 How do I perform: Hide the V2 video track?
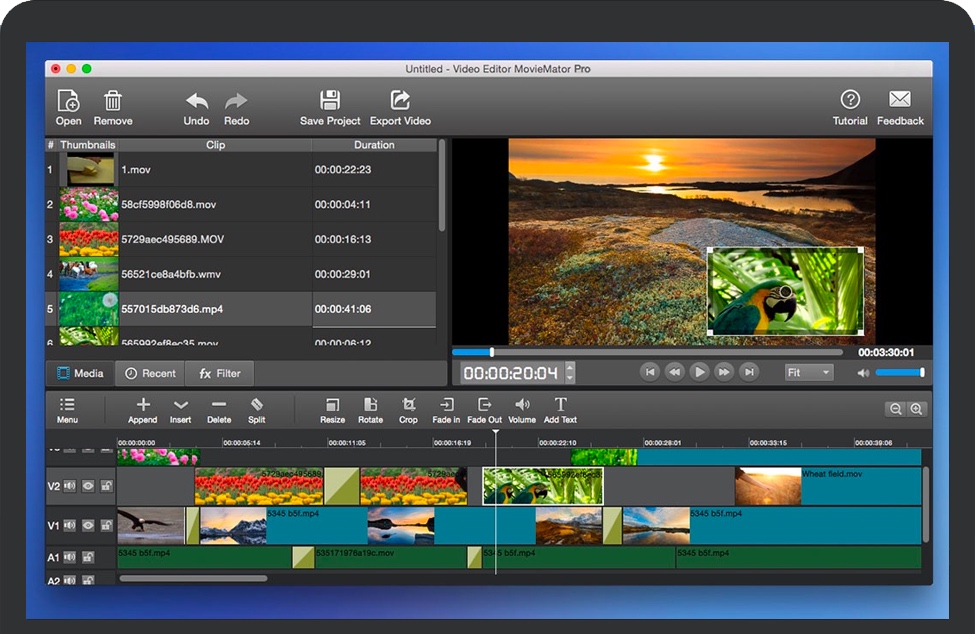[x=88, y=486]
